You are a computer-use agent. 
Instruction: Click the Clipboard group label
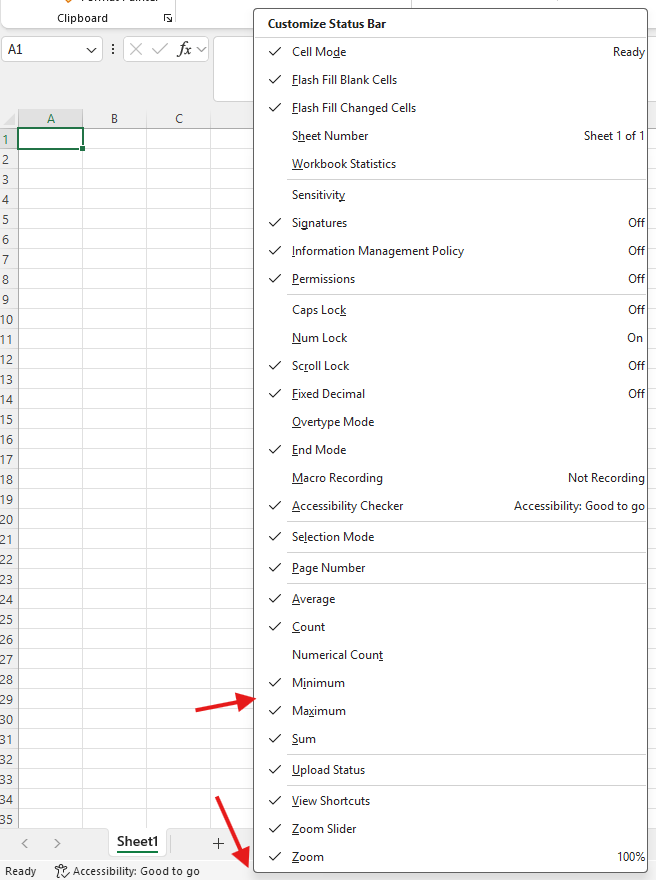[82, 18]
